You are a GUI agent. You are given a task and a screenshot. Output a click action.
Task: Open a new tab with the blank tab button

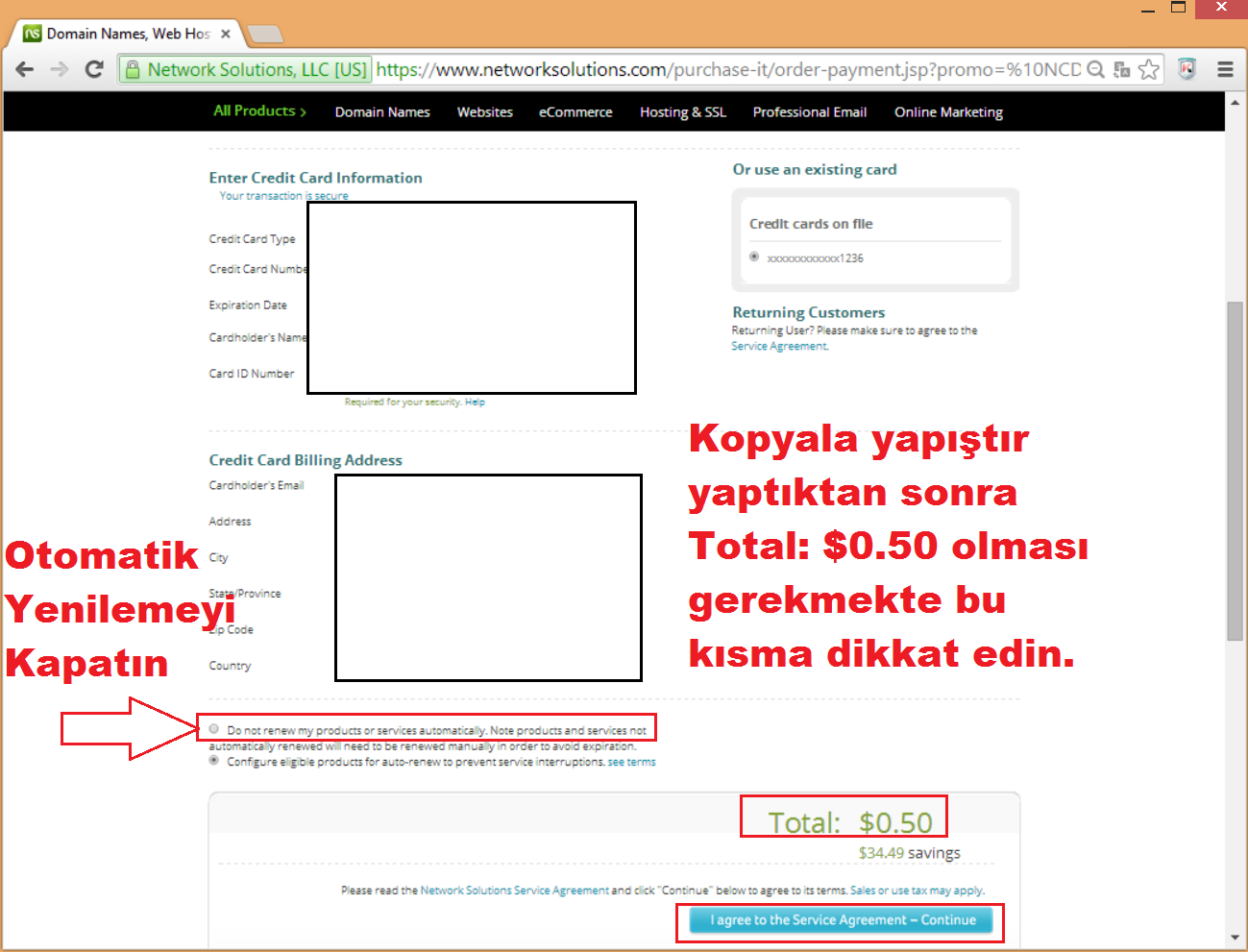(265, 35)
